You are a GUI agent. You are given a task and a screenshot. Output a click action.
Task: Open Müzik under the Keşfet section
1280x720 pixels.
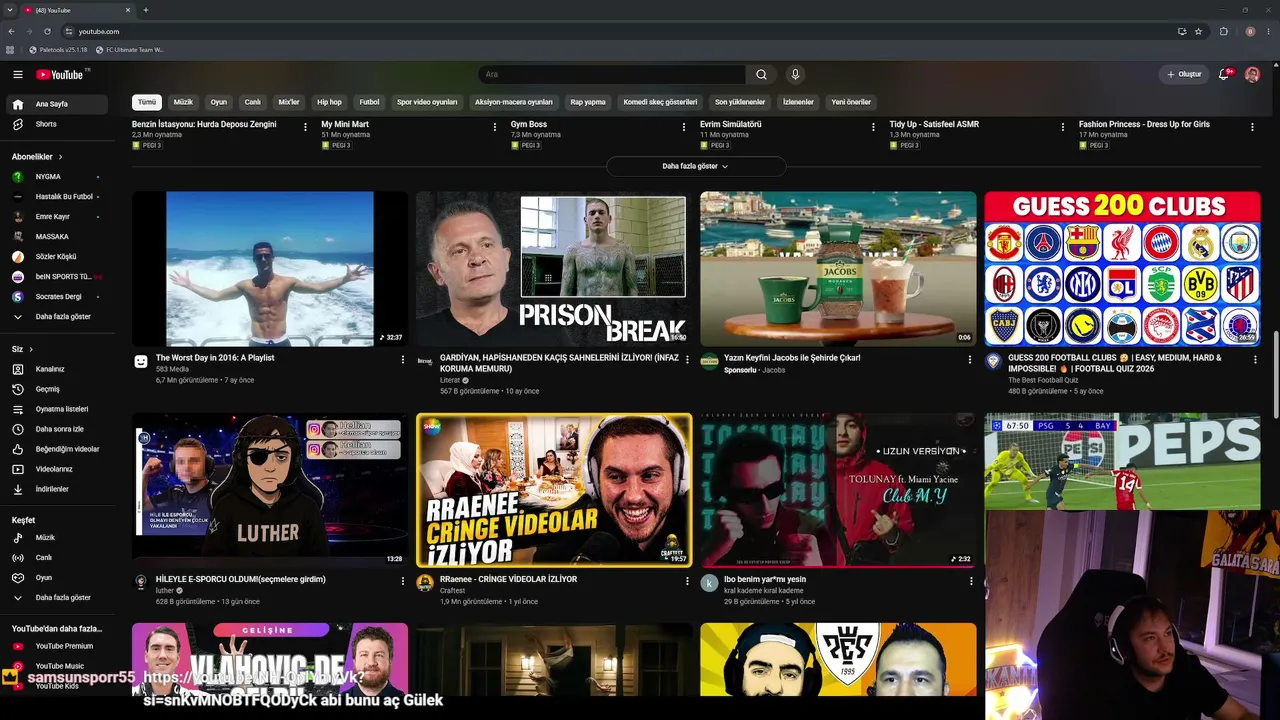tap(56, 538)
